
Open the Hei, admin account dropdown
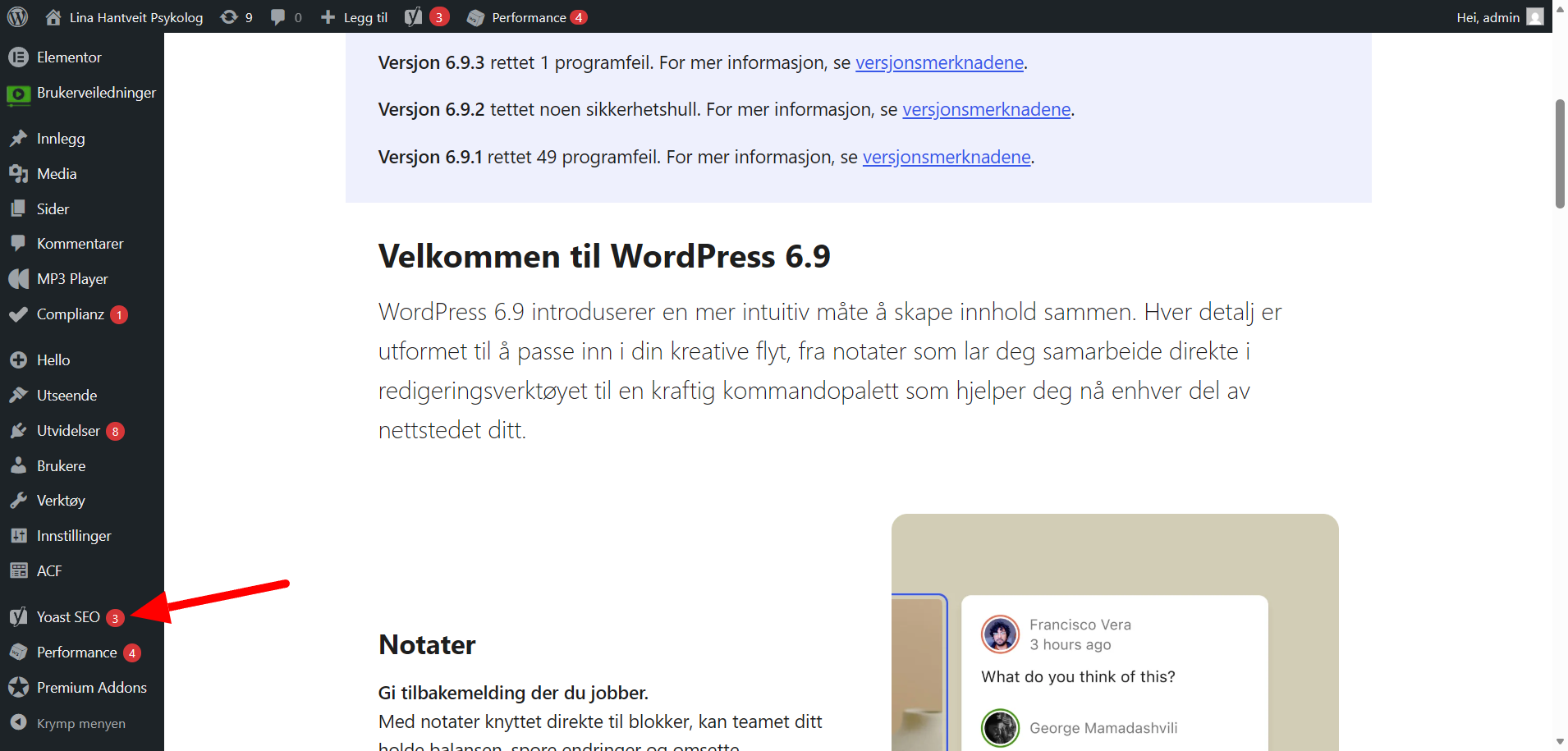[x=1490, y=16]
